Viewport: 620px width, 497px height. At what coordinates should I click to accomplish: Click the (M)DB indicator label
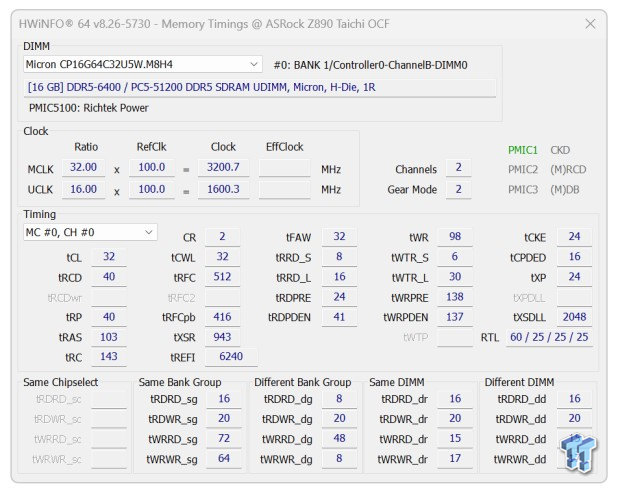pyautogui.click(x=565, y=190)
